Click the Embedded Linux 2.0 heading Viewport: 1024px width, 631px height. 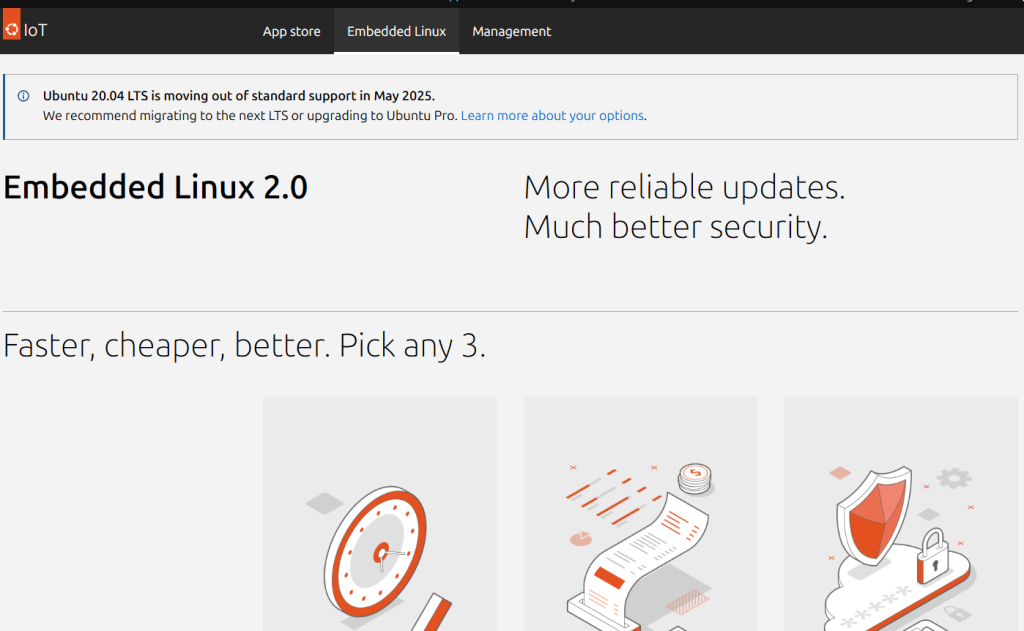point(156,187)
